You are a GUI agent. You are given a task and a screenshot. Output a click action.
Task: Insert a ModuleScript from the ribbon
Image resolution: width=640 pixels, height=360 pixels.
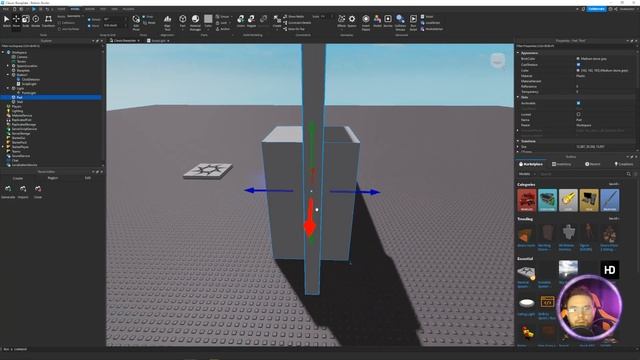(x=431, y=29)
